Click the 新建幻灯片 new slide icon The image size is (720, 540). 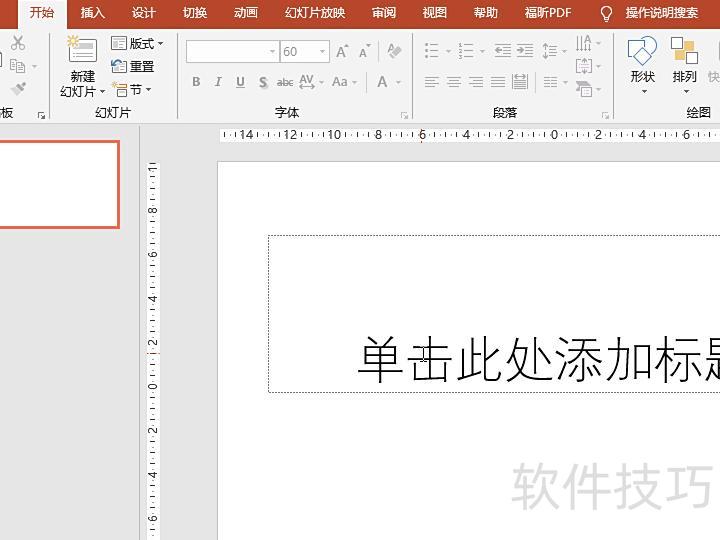82,52
